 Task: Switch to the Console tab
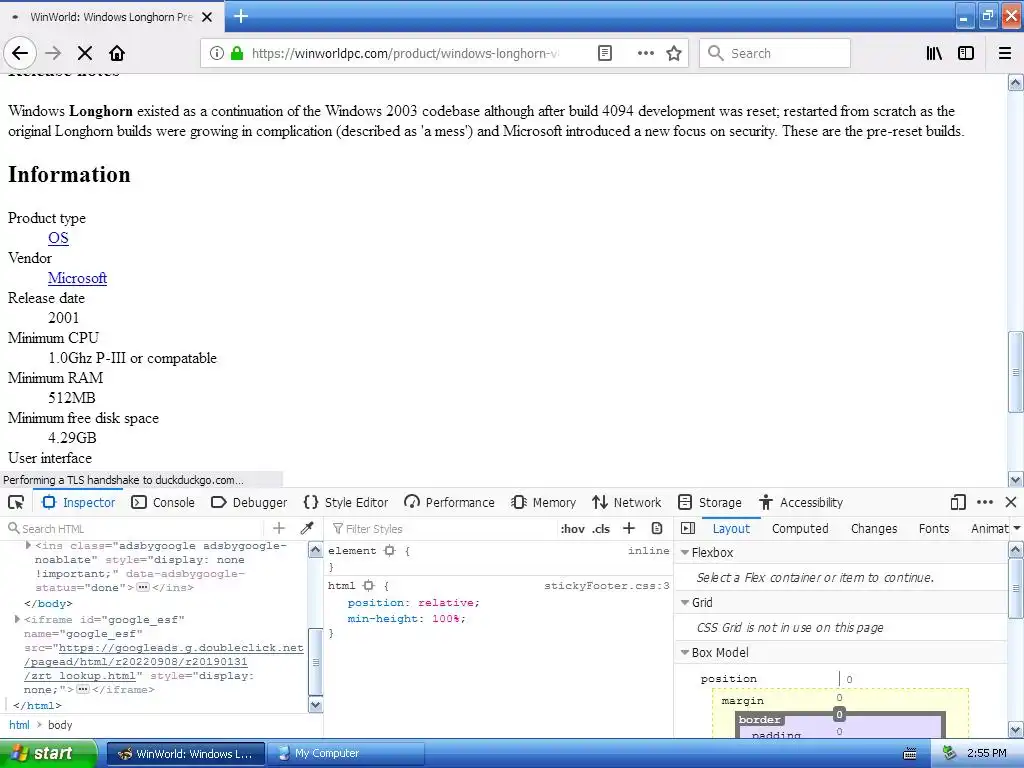tap(163, 502)
